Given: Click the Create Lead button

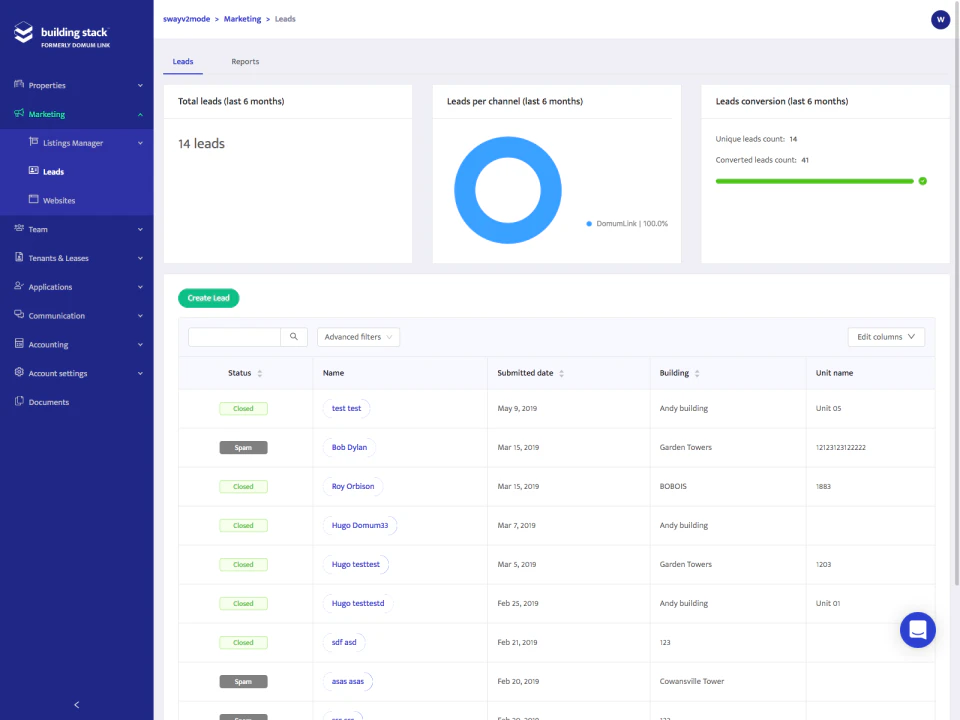Looking at the screenshot, I should coord(208,298).
